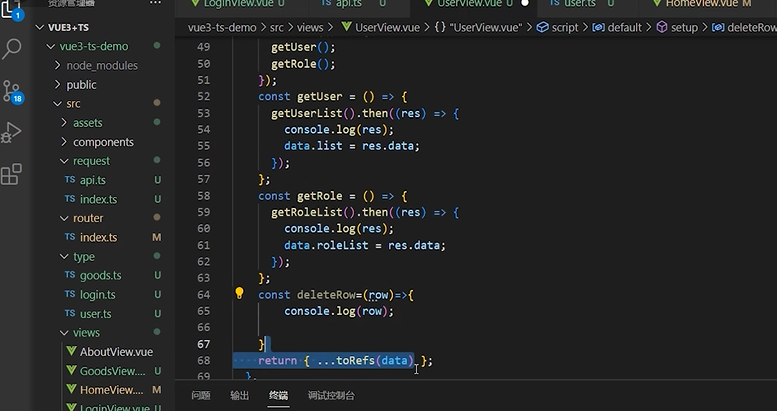Expand the public folder
The image size is (777, 411).
point(57,85)
